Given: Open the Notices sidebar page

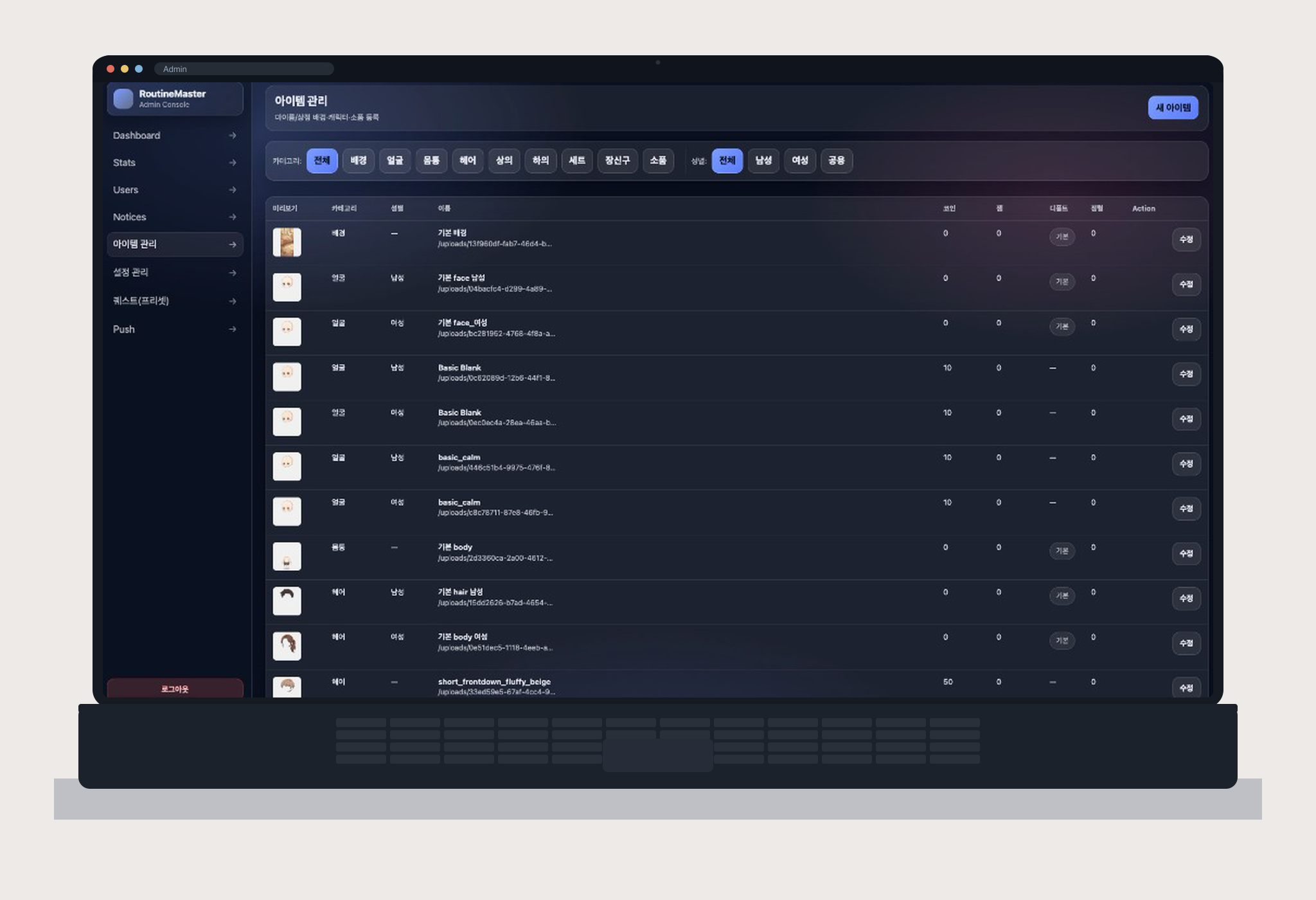Looking at the screenshot, I should pos(175,217).
